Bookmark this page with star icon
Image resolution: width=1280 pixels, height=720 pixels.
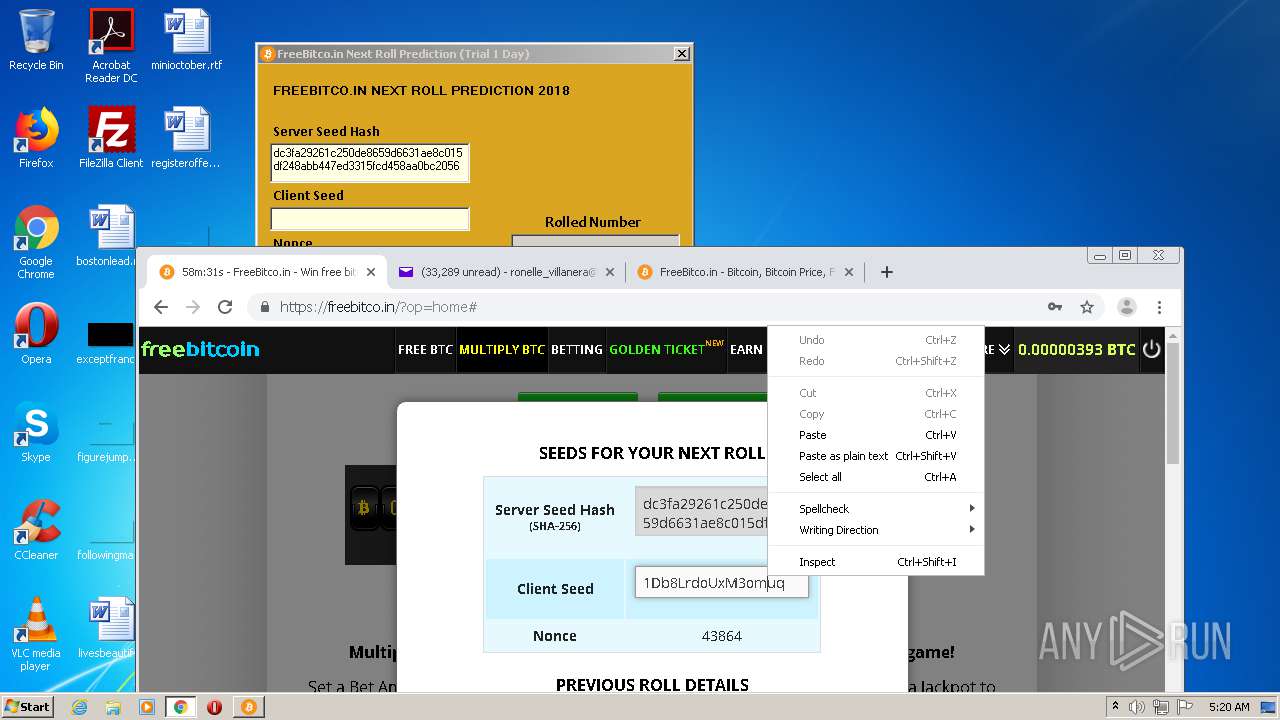1087,307
